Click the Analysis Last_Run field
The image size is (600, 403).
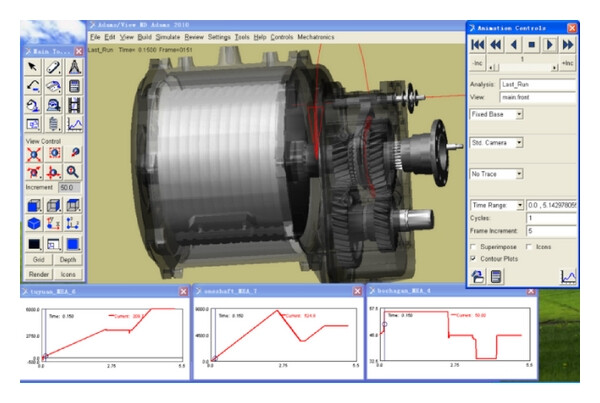538,84
